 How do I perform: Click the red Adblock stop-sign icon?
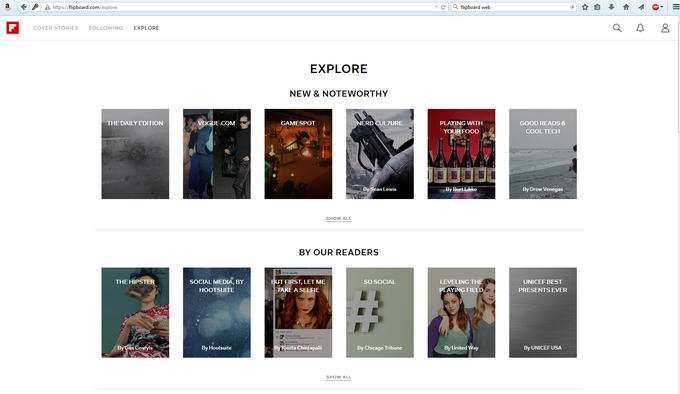tap(655, 7)
